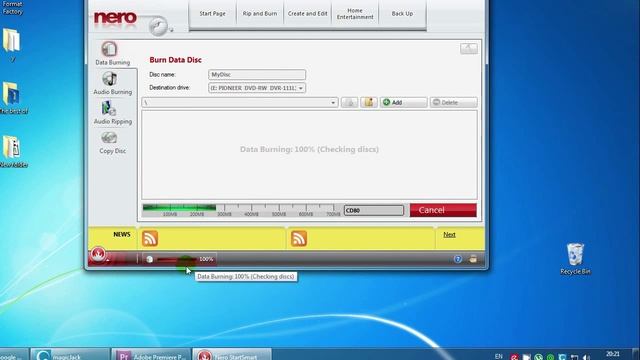Open the Nero StartSmart taskbar button
The image size is (640, 360).
[x=232, y=354]
